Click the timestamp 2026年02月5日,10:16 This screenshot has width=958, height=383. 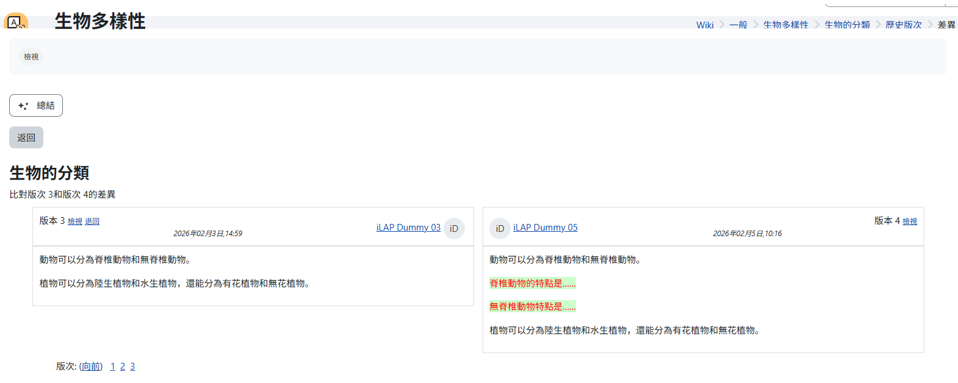[747, 233]
